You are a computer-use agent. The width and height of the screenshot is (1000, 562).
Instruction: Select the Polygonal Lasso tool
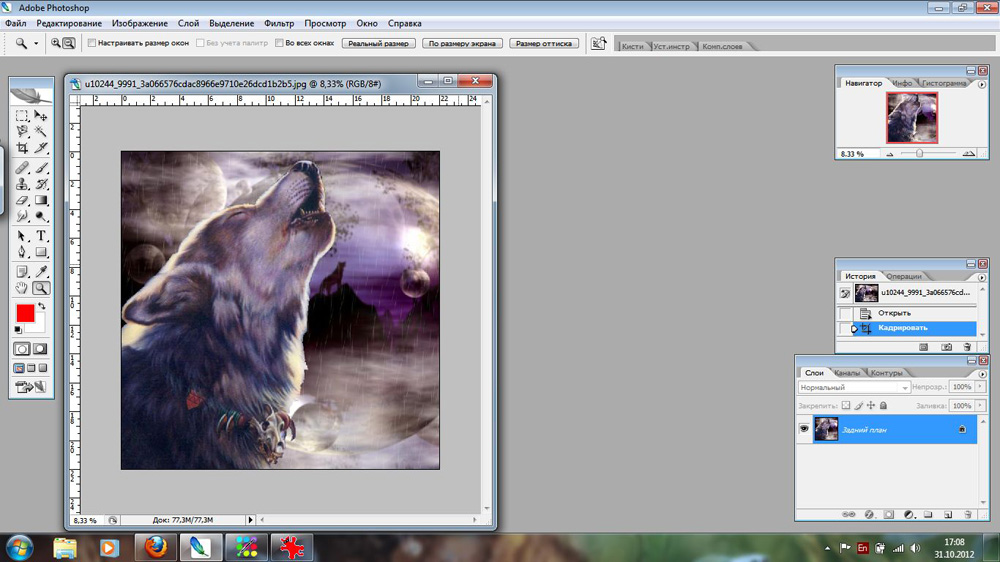[x=22, y=131]
